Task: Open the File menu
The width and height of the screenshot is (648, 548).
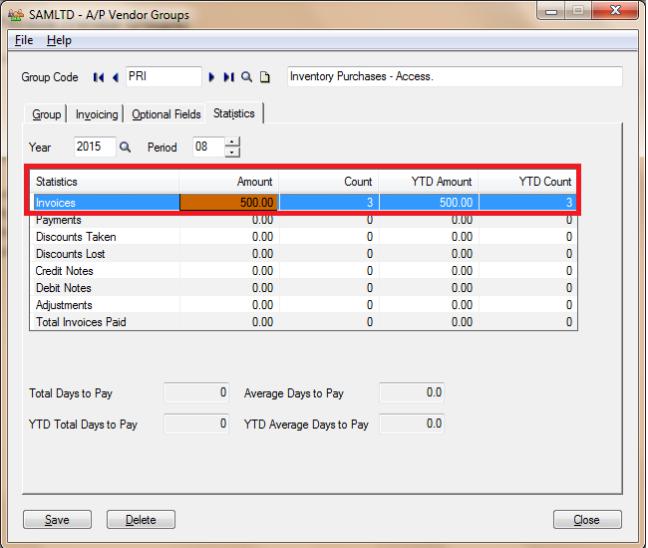Action: [24, 41]
